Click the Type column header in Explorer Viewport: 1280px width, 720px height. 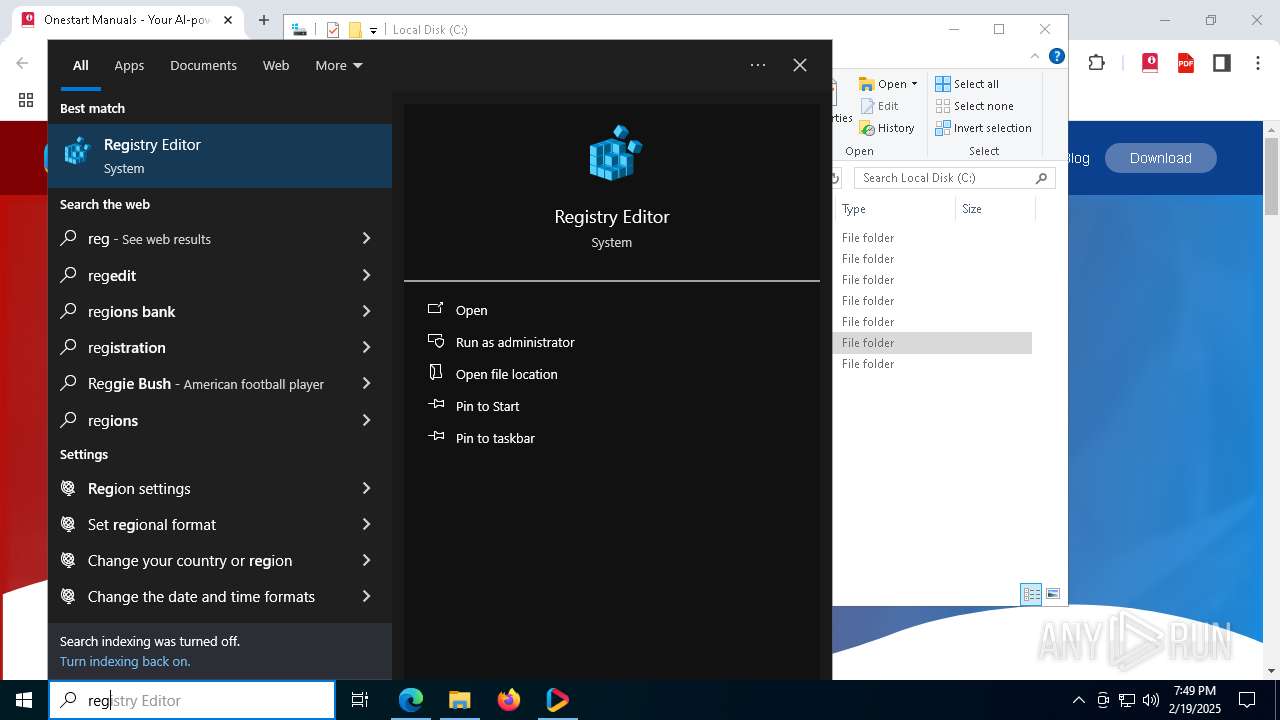(894, 209)
